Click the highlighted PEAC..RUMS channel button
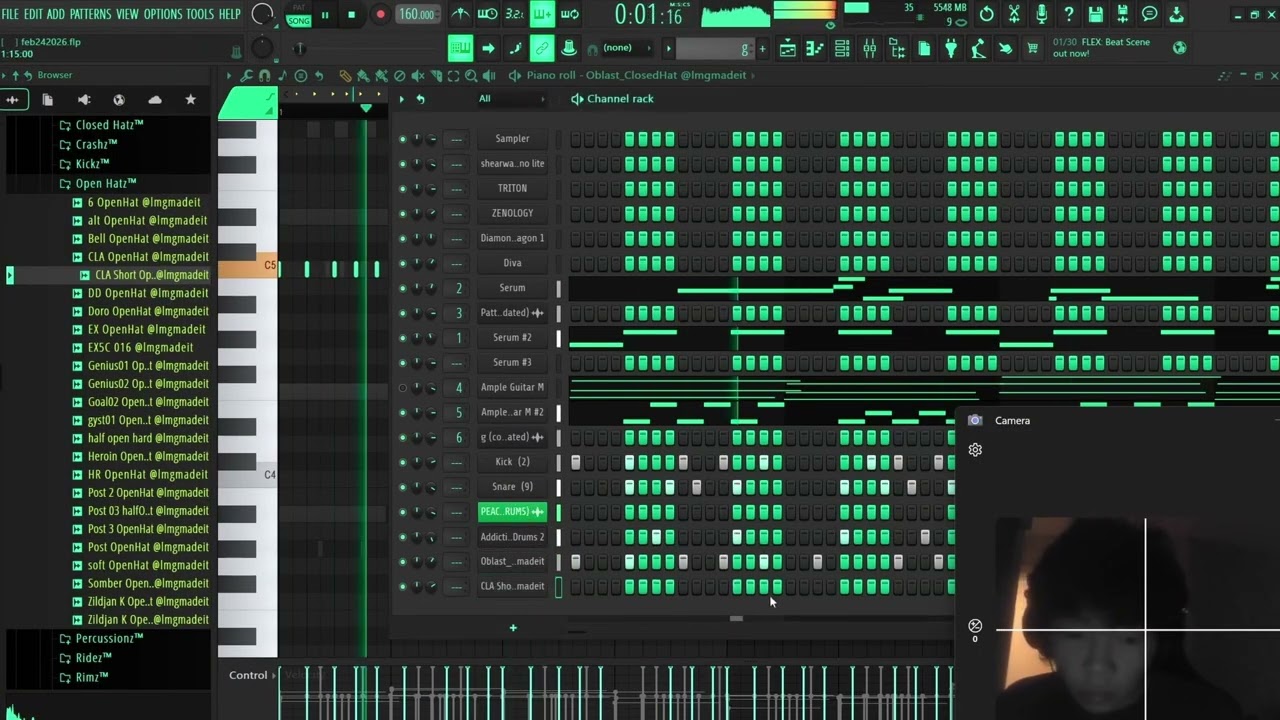This screenshot has width=1280, height=720. [512, 512]
